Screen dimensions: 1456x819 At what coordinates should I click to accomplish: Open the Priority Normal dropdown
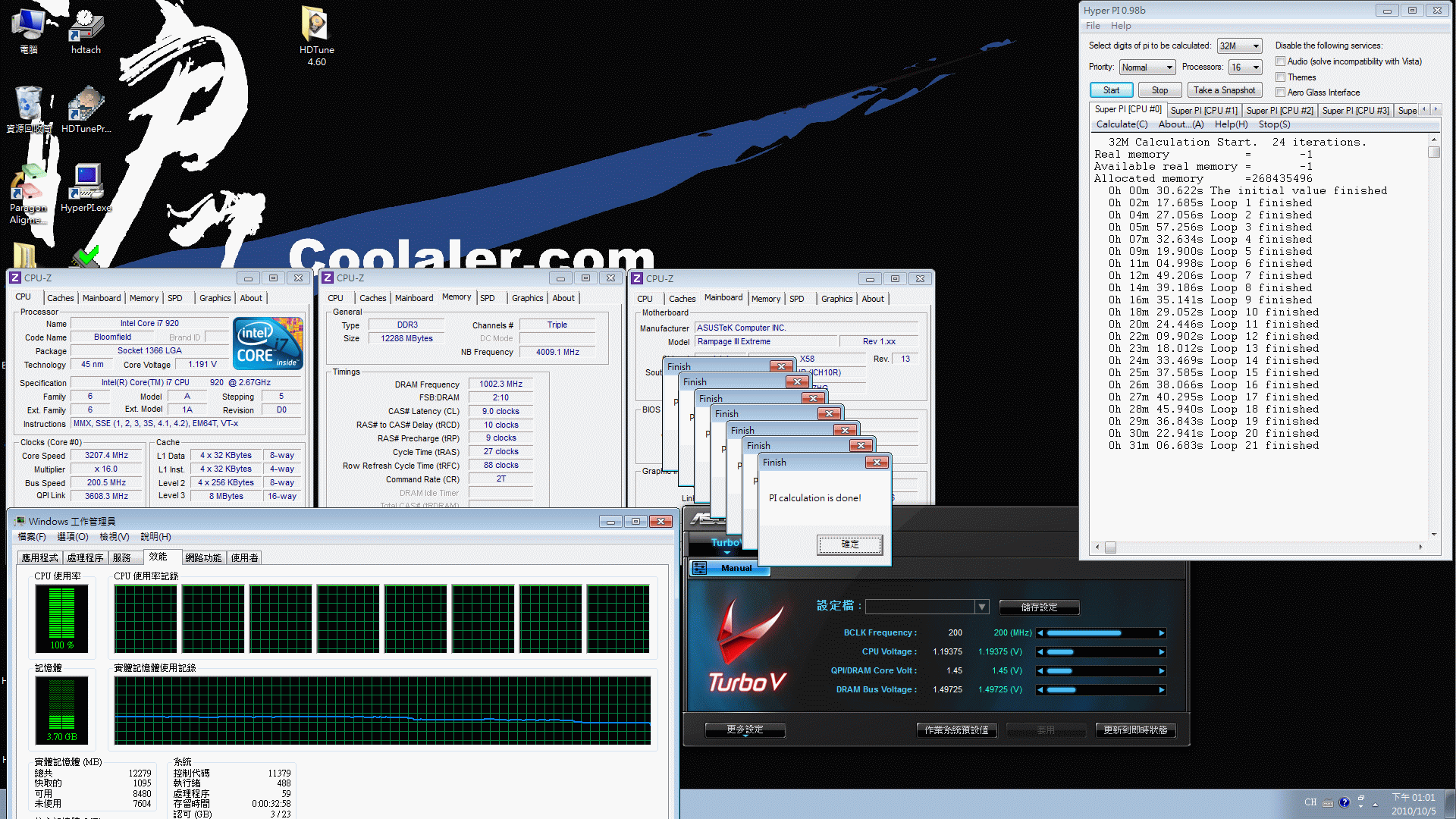[x=1147, y=67]
